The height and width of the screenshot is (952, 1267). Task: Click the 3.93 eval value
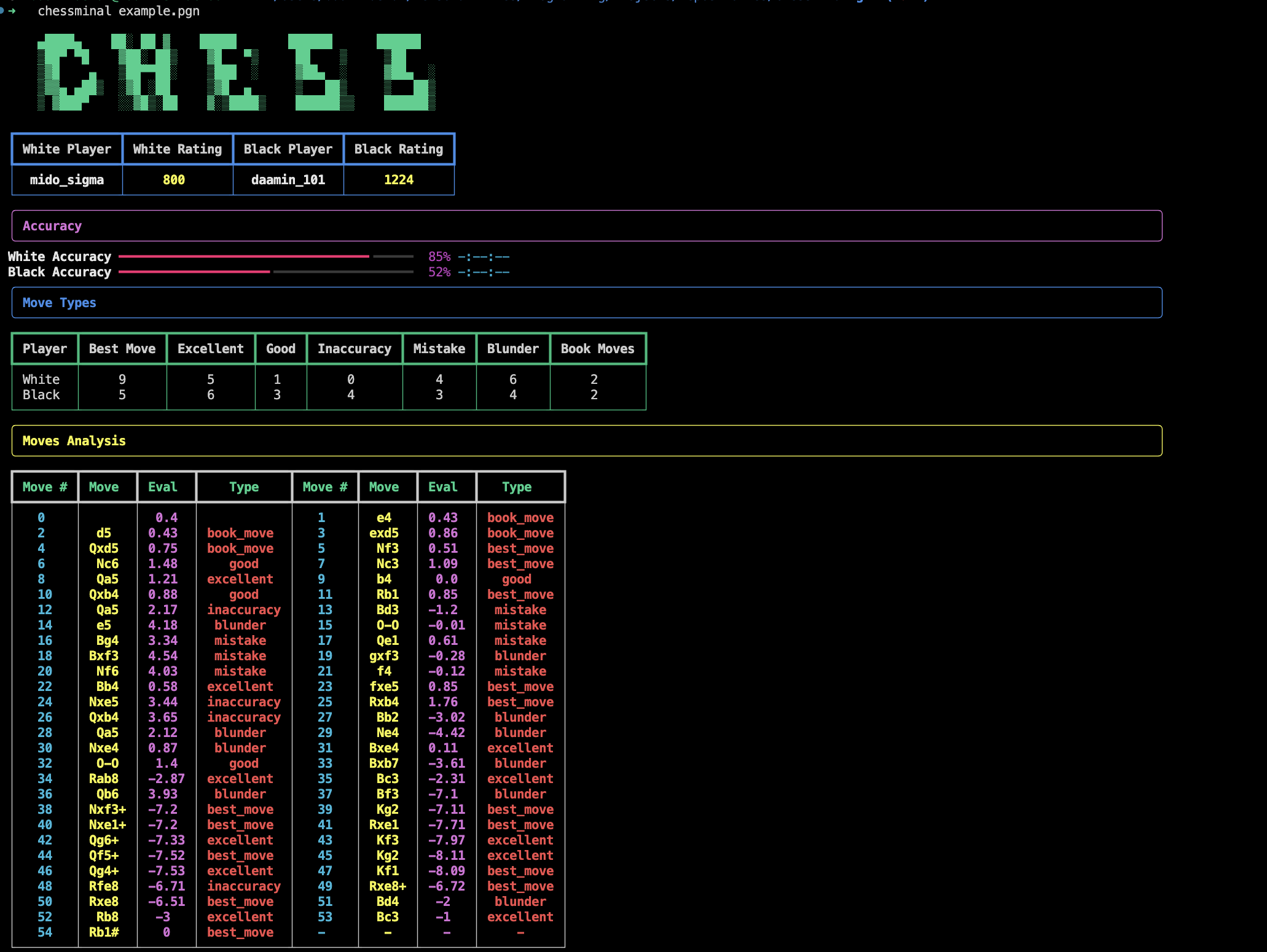163,794
